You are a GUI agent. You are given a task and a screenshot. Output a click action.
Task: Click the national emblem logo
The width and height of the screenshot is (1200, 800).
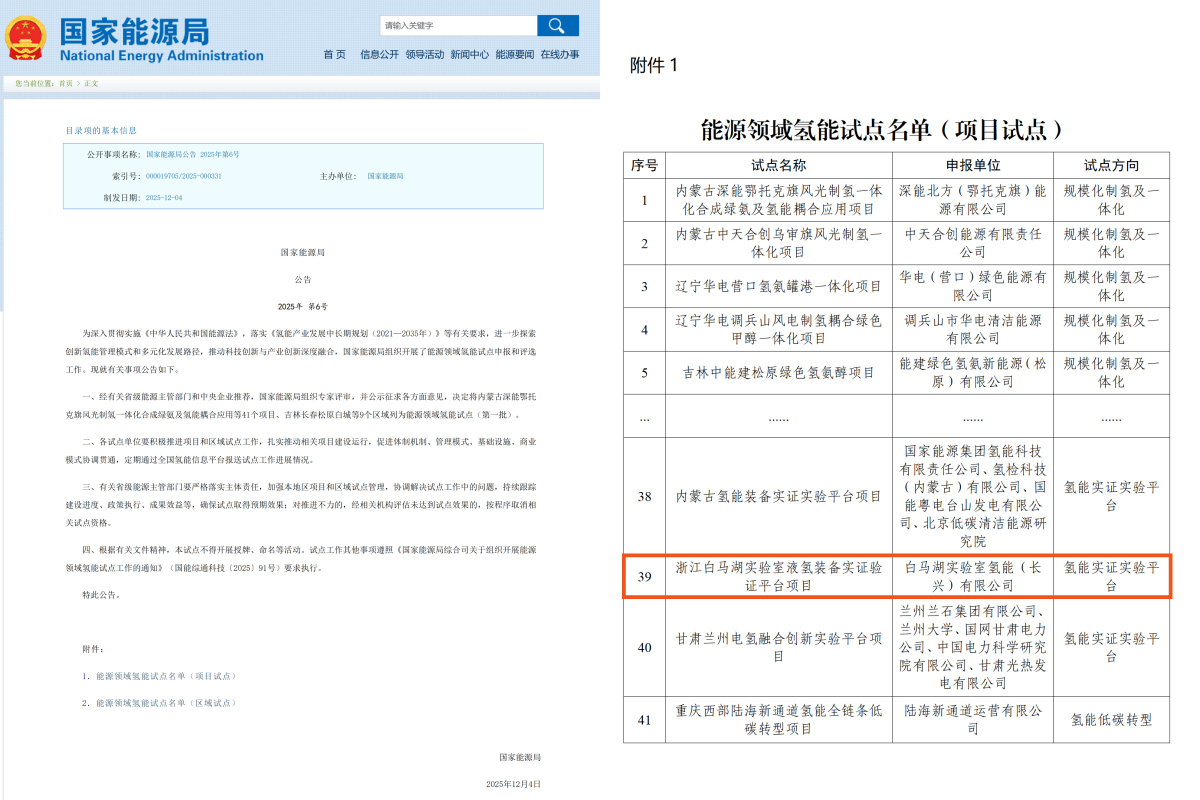(25, 38)
